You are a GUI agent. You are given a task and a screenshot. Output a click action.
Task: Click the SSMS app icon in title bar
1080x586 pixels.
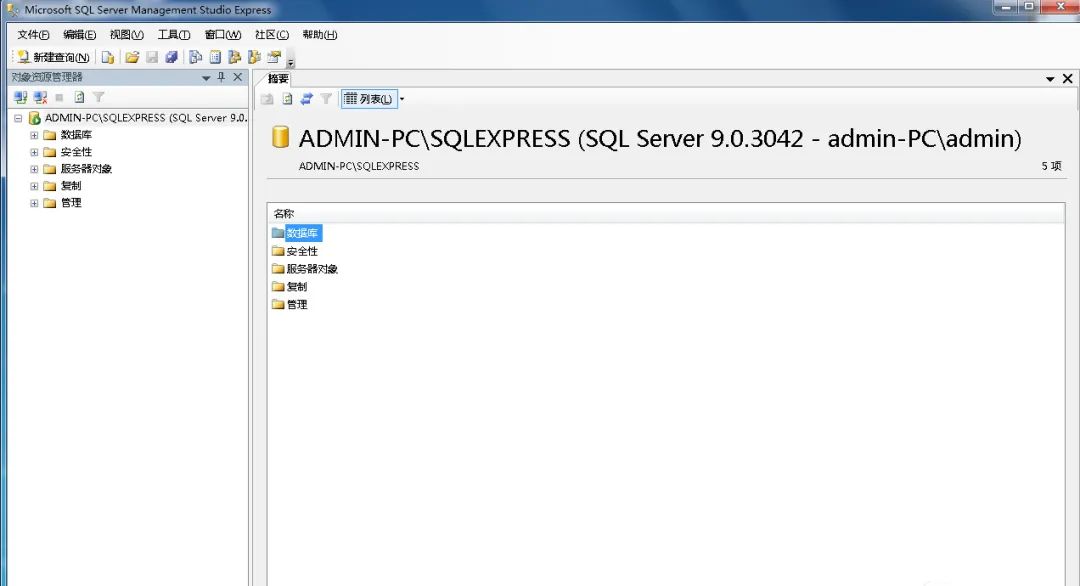click(x=12, y=10)
